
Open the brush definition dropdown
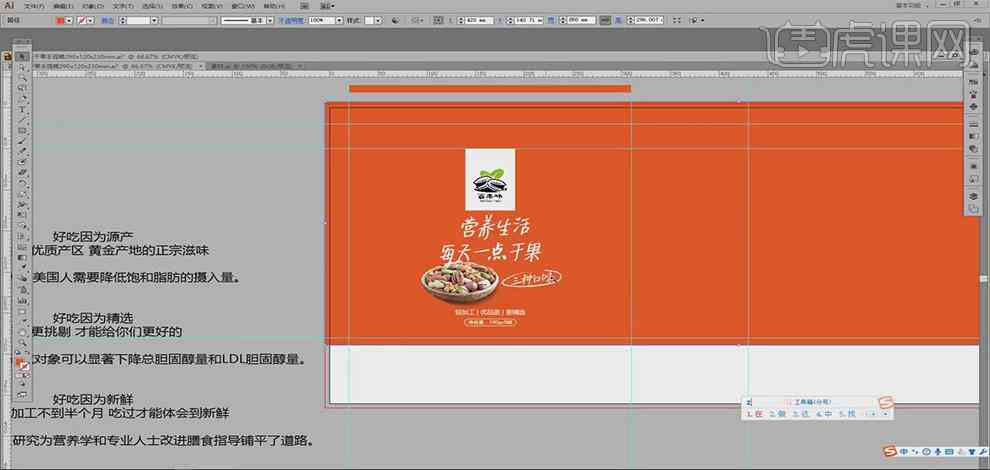270,20
